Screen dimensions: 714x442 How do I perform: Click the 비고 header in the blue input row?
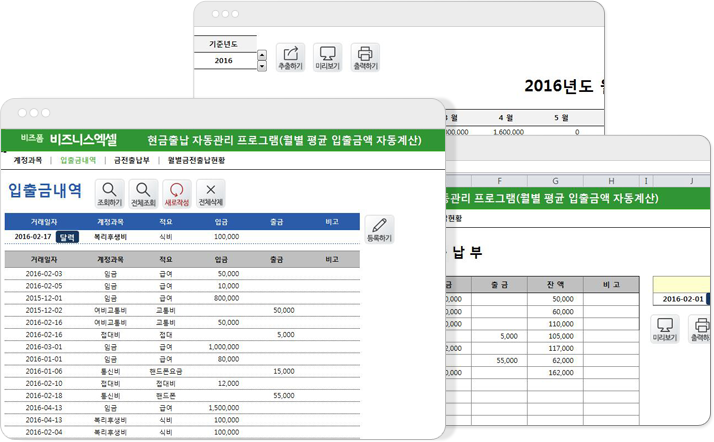click(332, 222)
